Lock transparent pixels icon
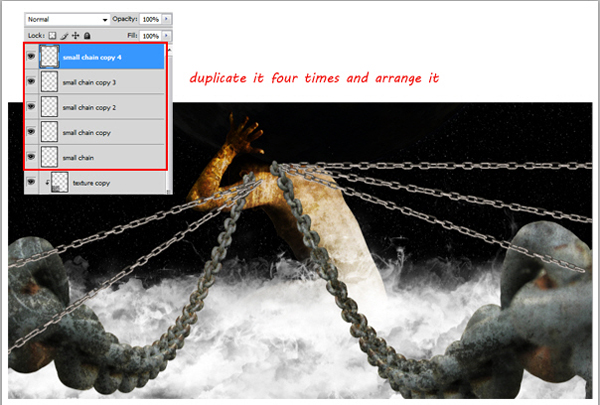 [x=52, y=36]
